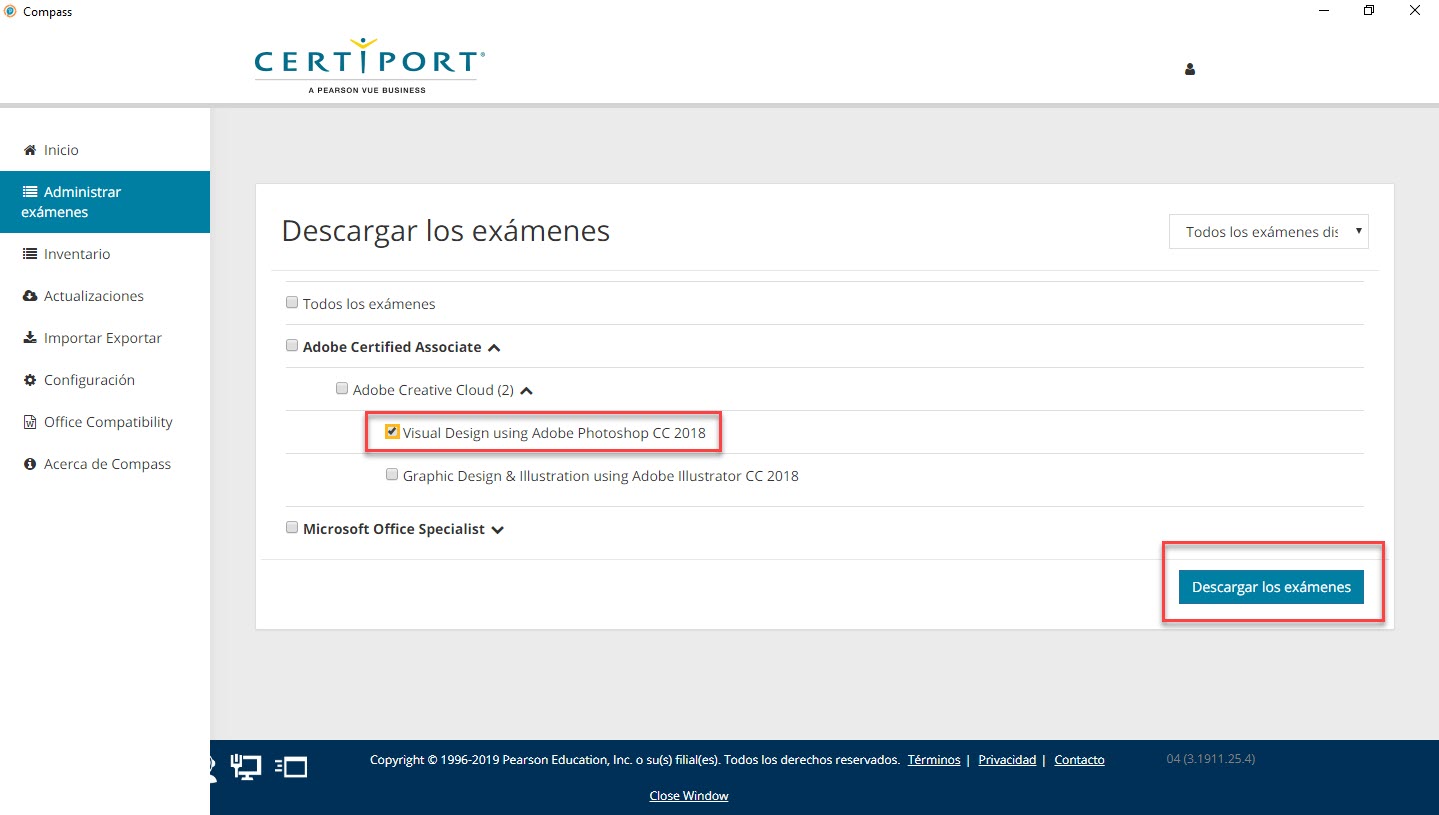Open Administrar exámenes in the sidebar
Image resolution: width=1439 pixels, height=815 pixels.
pyautogui.click(x=105, y=202)
